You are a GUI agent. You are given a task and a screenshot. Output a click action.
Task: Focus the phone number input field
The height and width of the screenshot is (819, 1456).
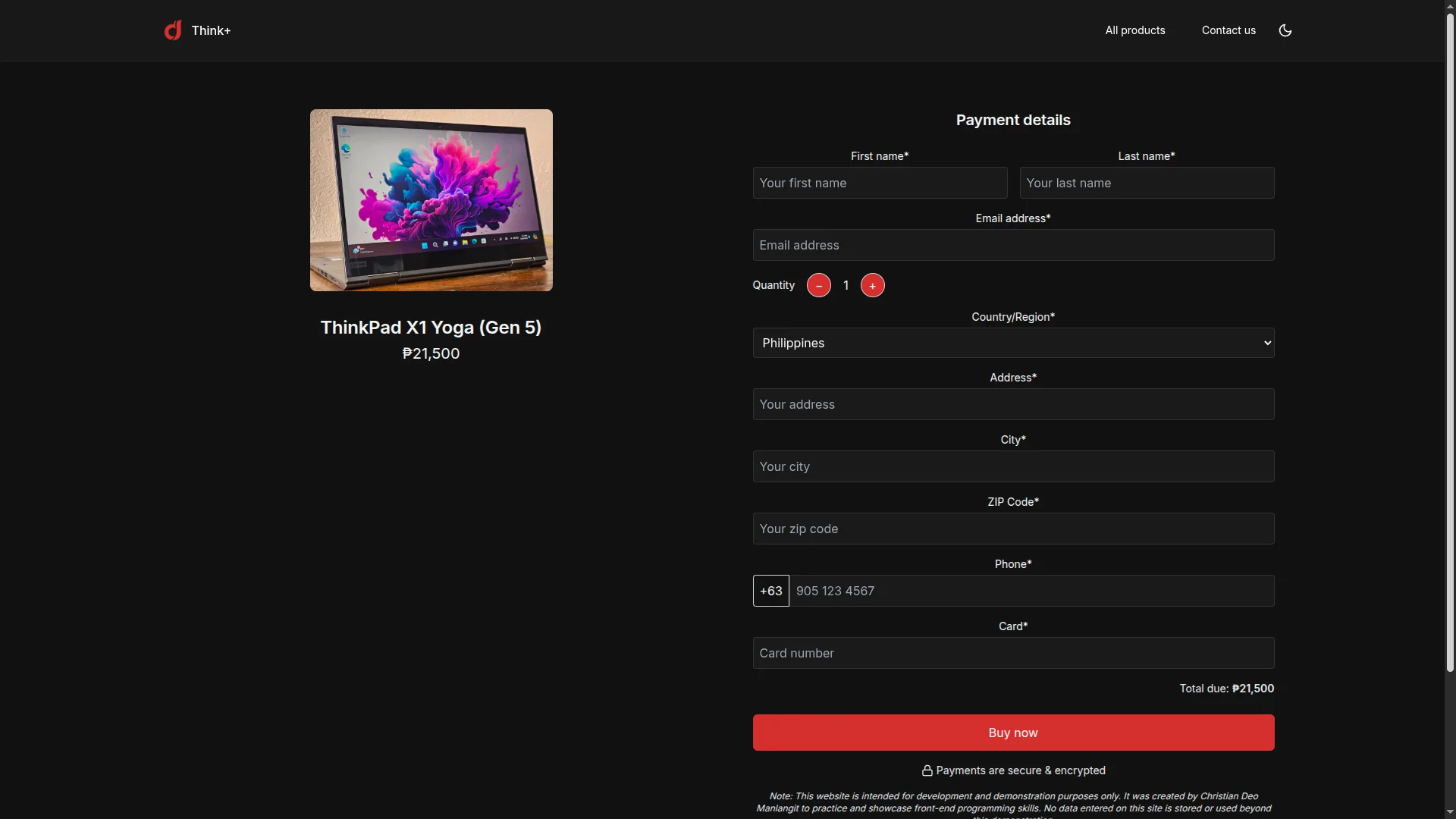[1031, 591]
